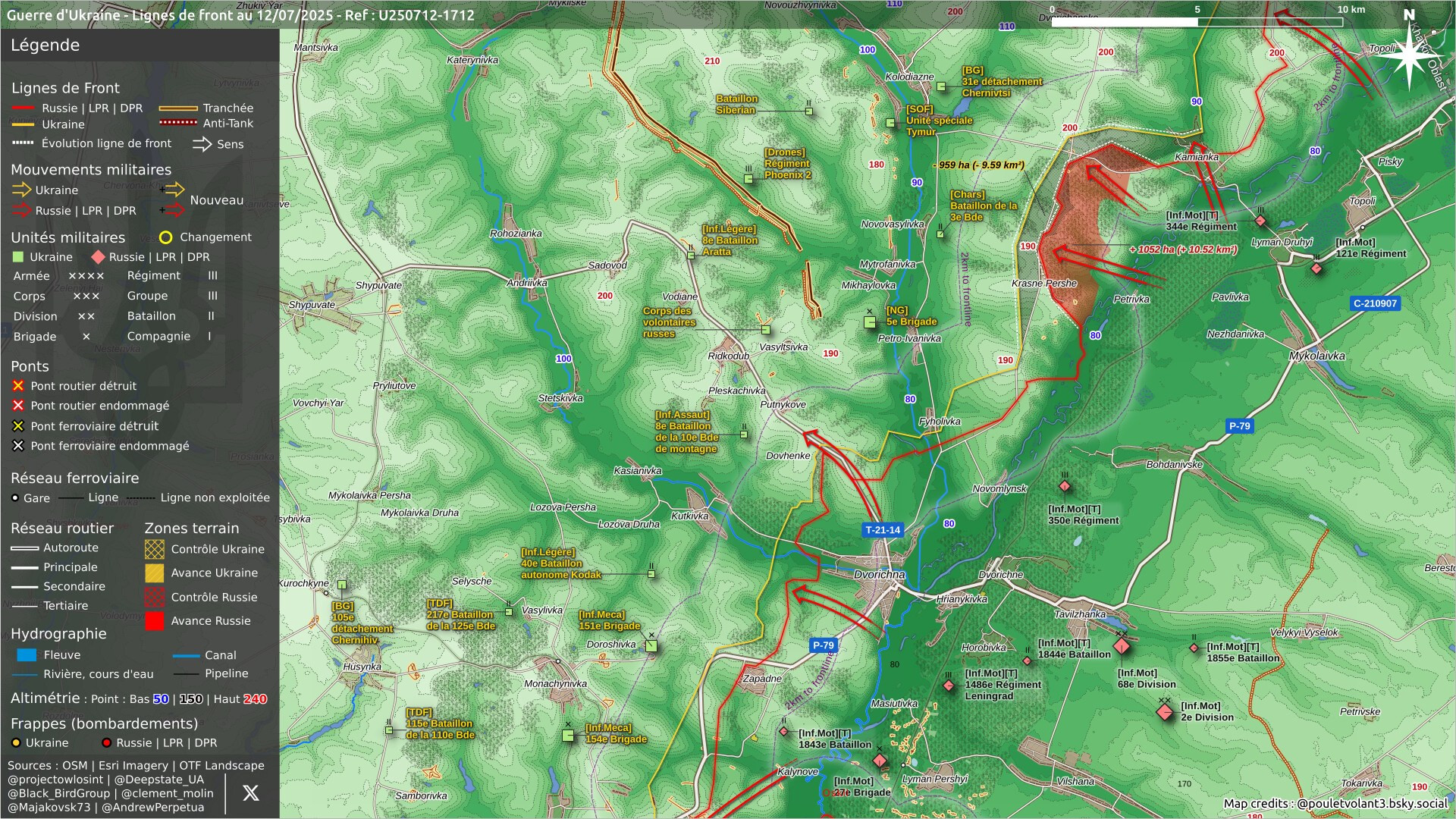Click the red diamond 2e Division marker
Viewport: 1456px width, 819px height.
click(1165, 711)
